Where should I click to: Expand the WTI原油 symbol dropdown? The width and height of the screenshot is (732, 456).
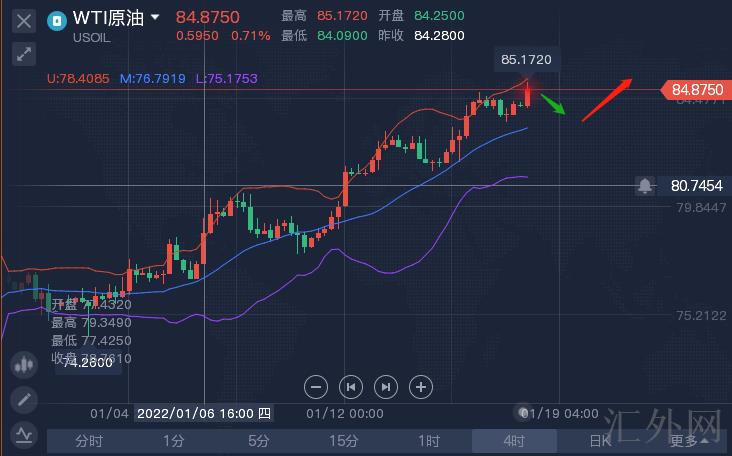155,18
